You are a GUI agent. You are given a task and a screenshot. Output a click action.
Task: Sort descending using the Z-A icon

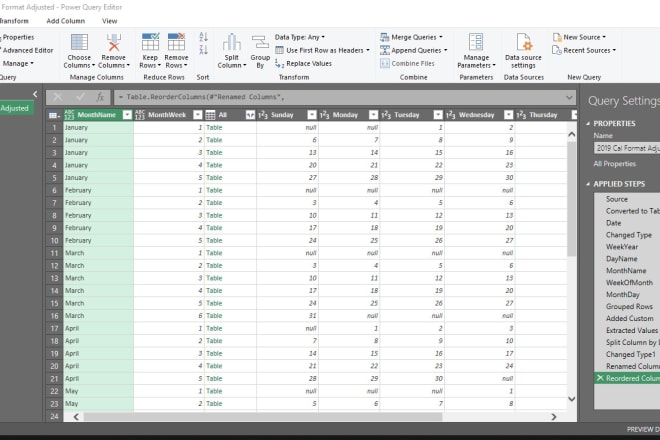pos(203,49)
